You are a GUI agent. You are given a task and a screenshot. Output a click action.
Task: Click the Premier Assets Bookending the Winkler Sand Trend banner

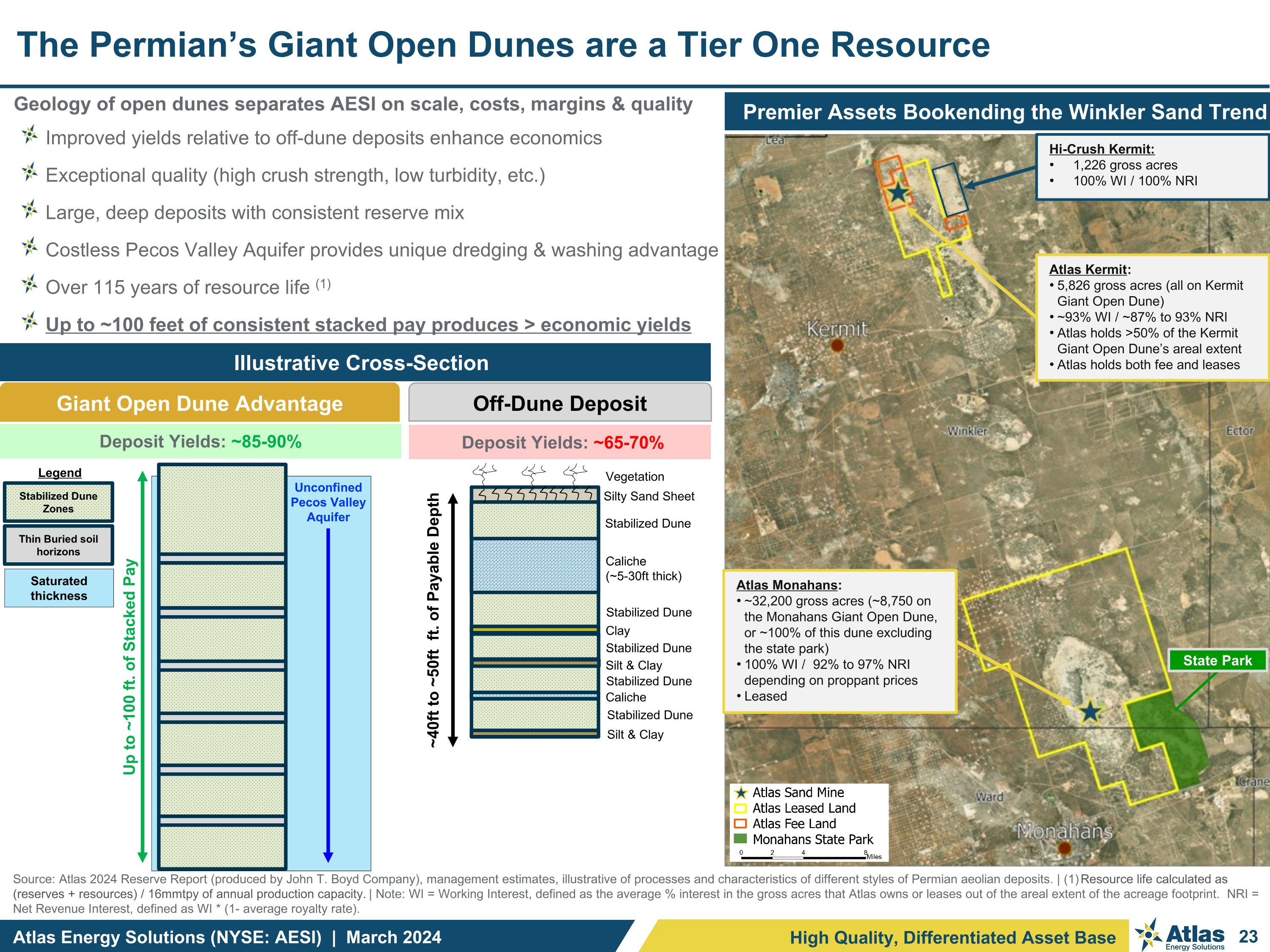click(997, 112)
